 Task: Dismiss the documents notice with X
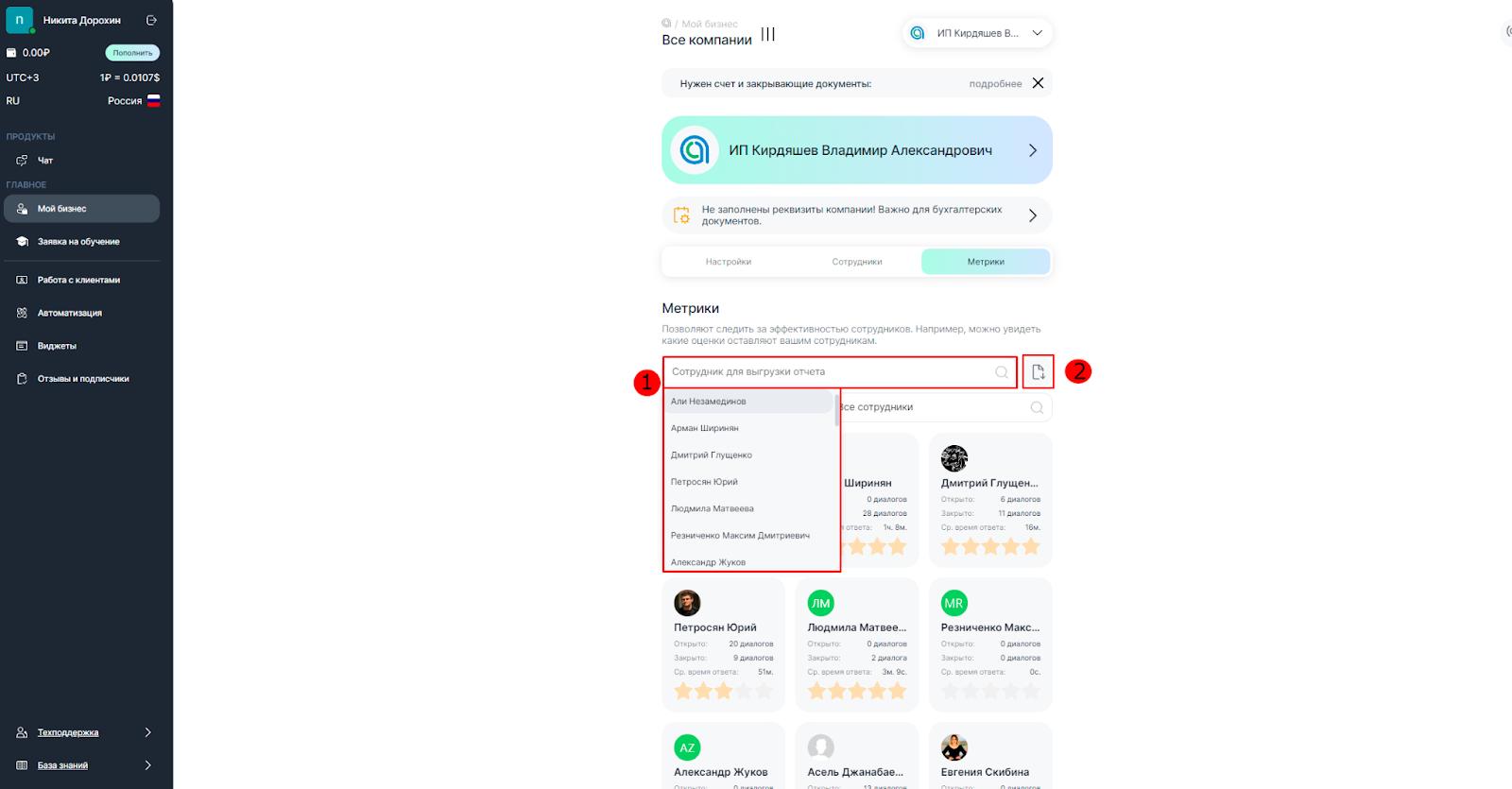pos(1038,83)
